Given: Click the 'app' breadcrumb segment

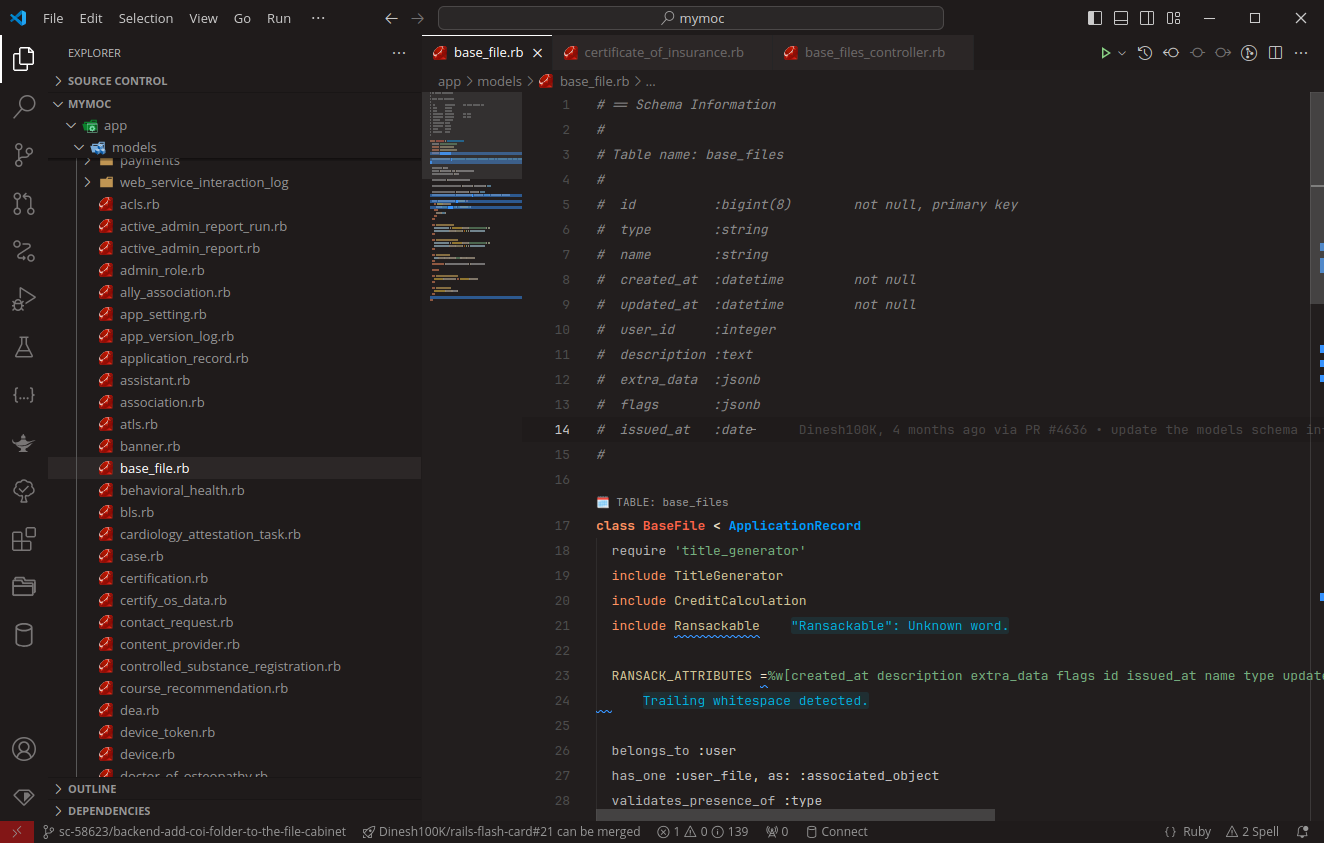Looking at the screenshot, I should coord(449,82).
